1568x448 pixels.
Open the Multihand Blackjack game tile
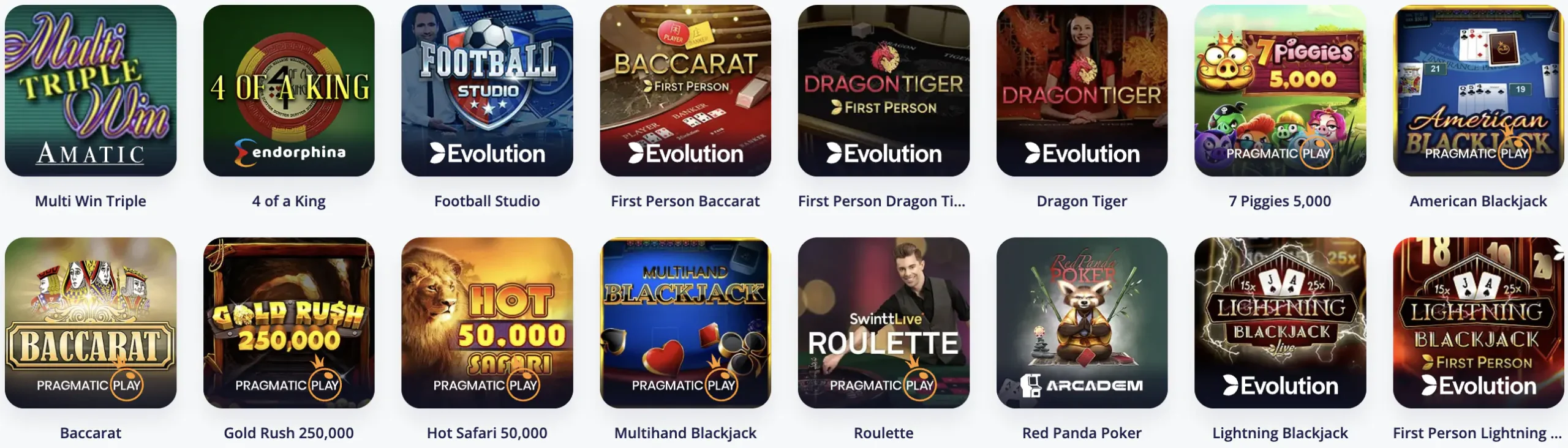pyautogui.click(x=685, y=323)
